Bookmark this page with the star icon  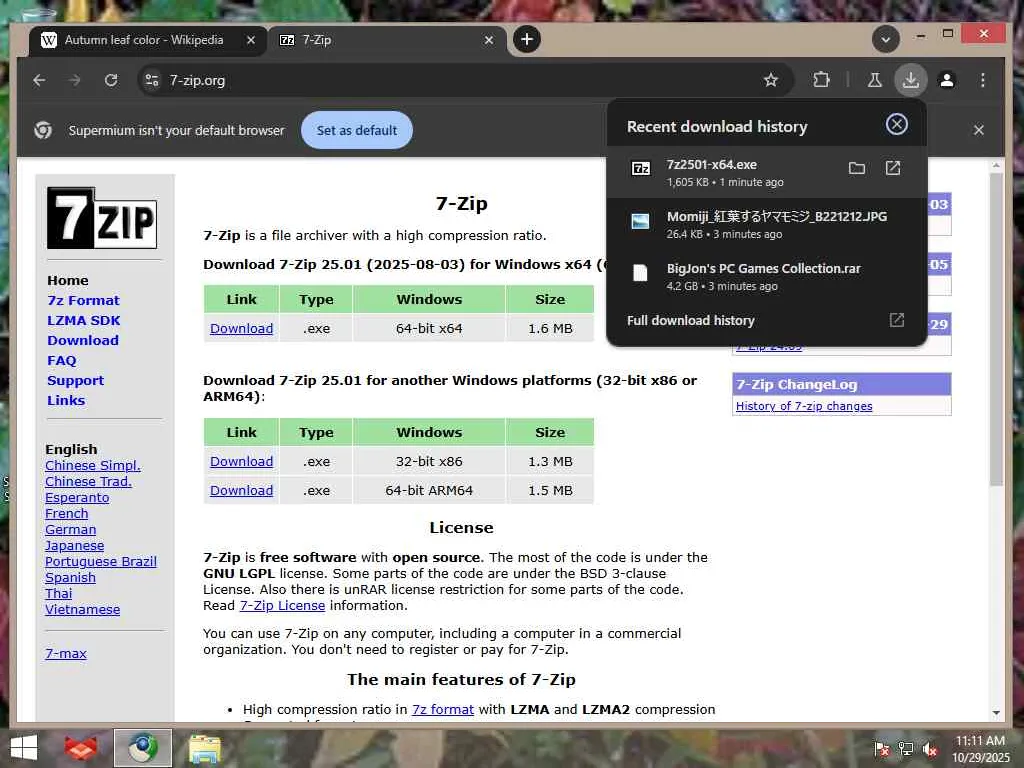point(771,80)
